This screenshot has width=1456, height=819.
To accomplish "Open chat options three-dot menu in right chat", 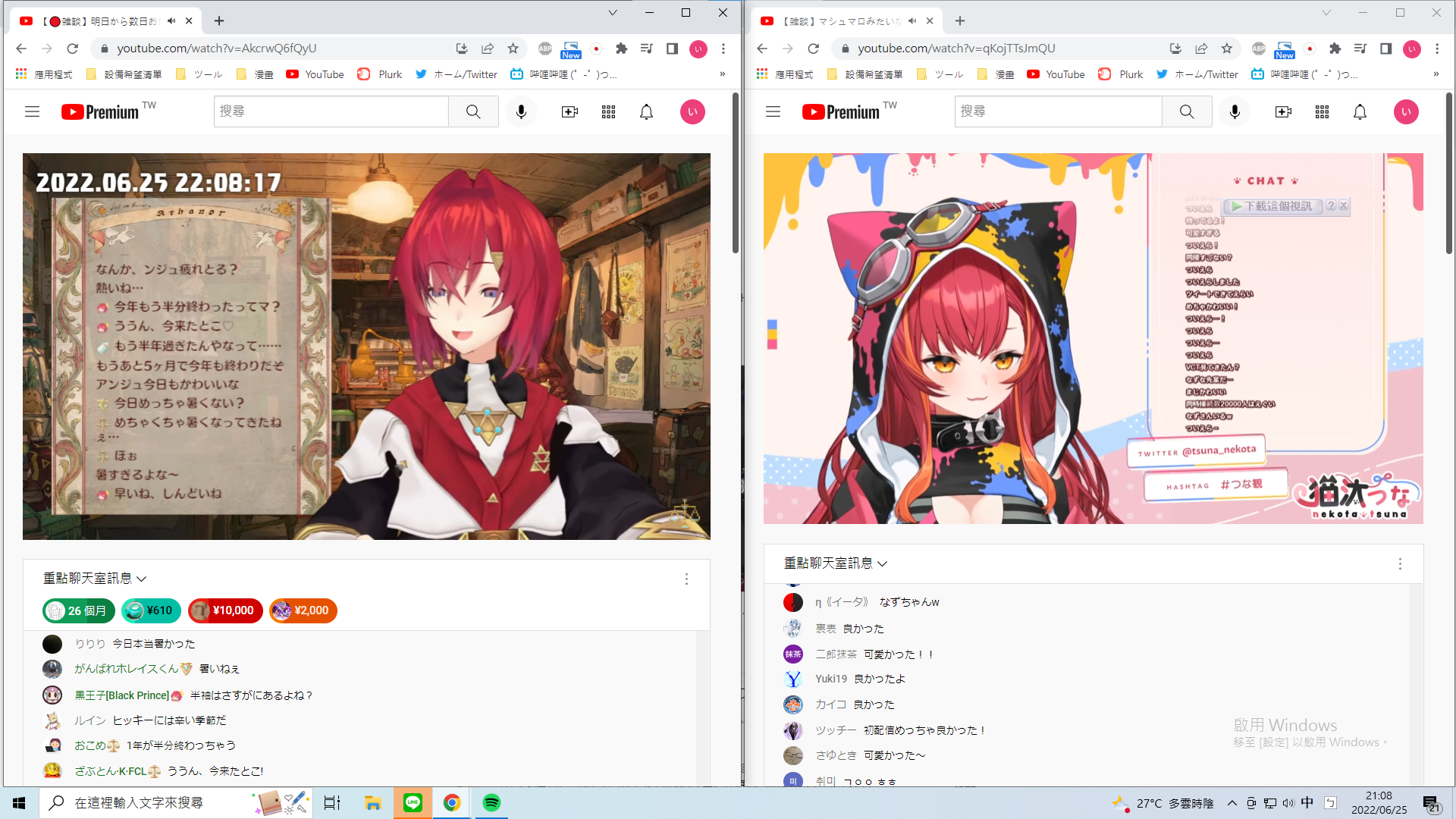I will pyautogui.click(x=1400, y=563).
